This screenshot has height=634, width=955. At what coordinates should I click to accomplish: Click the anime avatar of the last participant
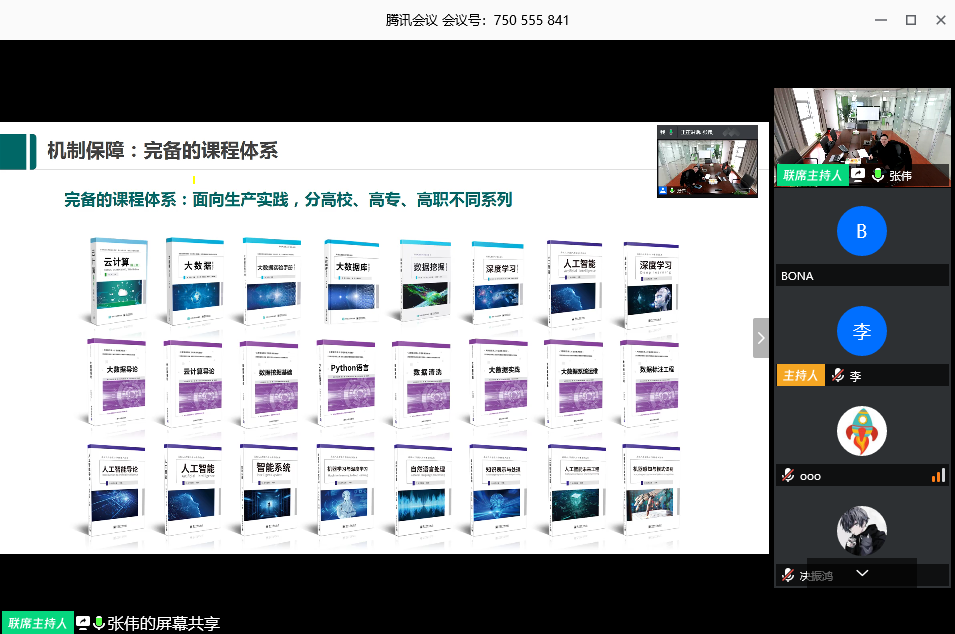click(x=861, y=530)
